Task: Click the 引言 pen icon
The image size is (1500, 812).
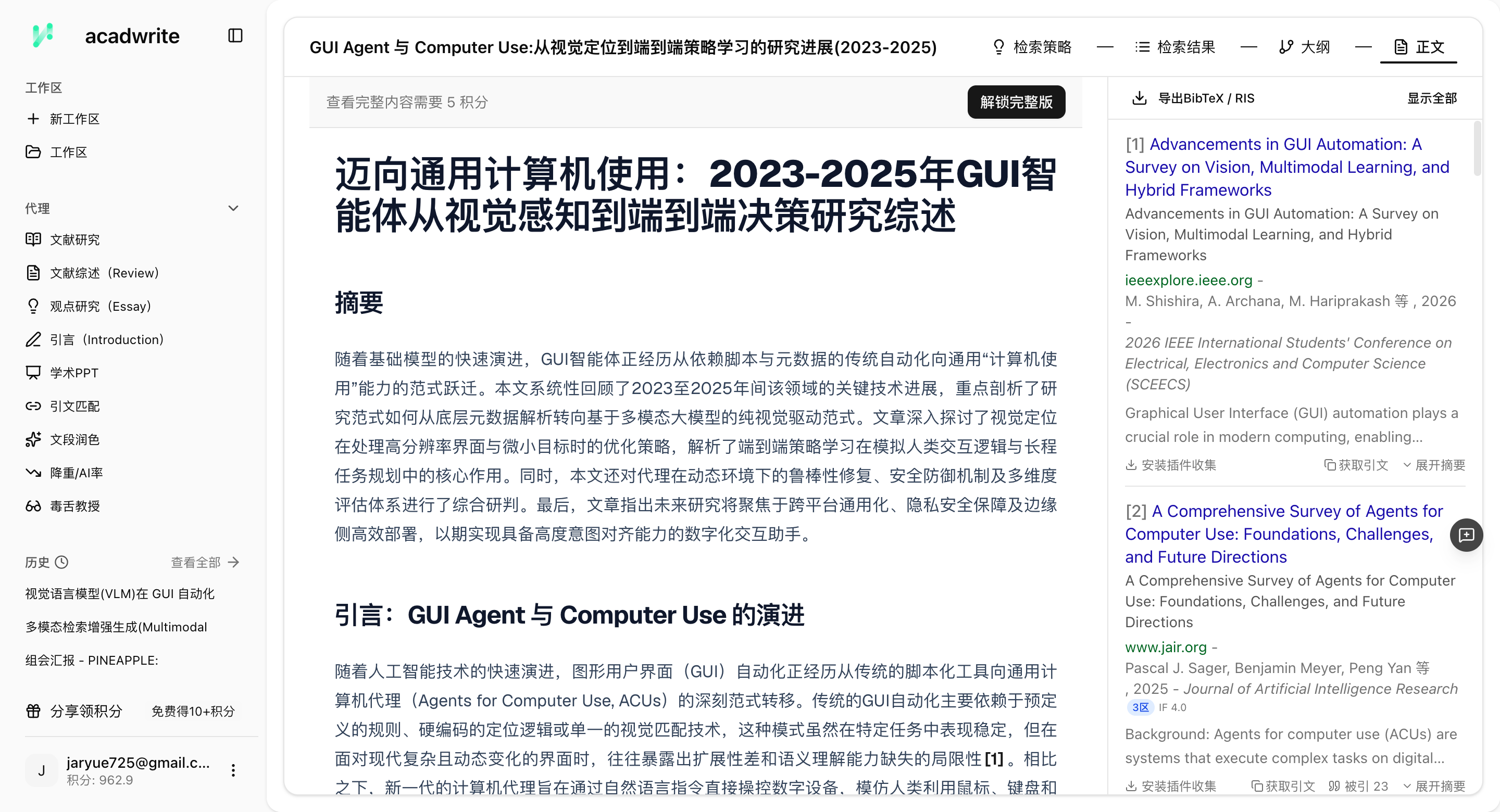Action: [33, 339]
